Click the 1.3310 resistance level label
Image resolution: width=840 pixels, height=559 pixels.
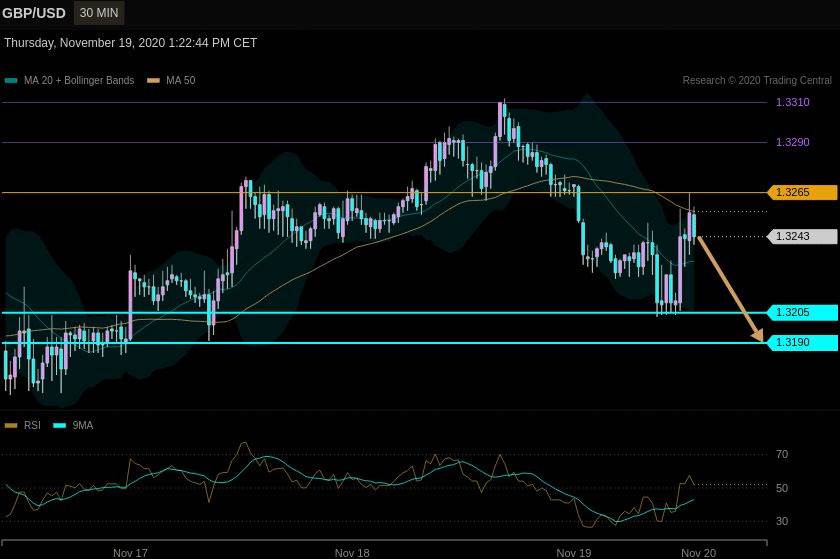coord(792,102)
